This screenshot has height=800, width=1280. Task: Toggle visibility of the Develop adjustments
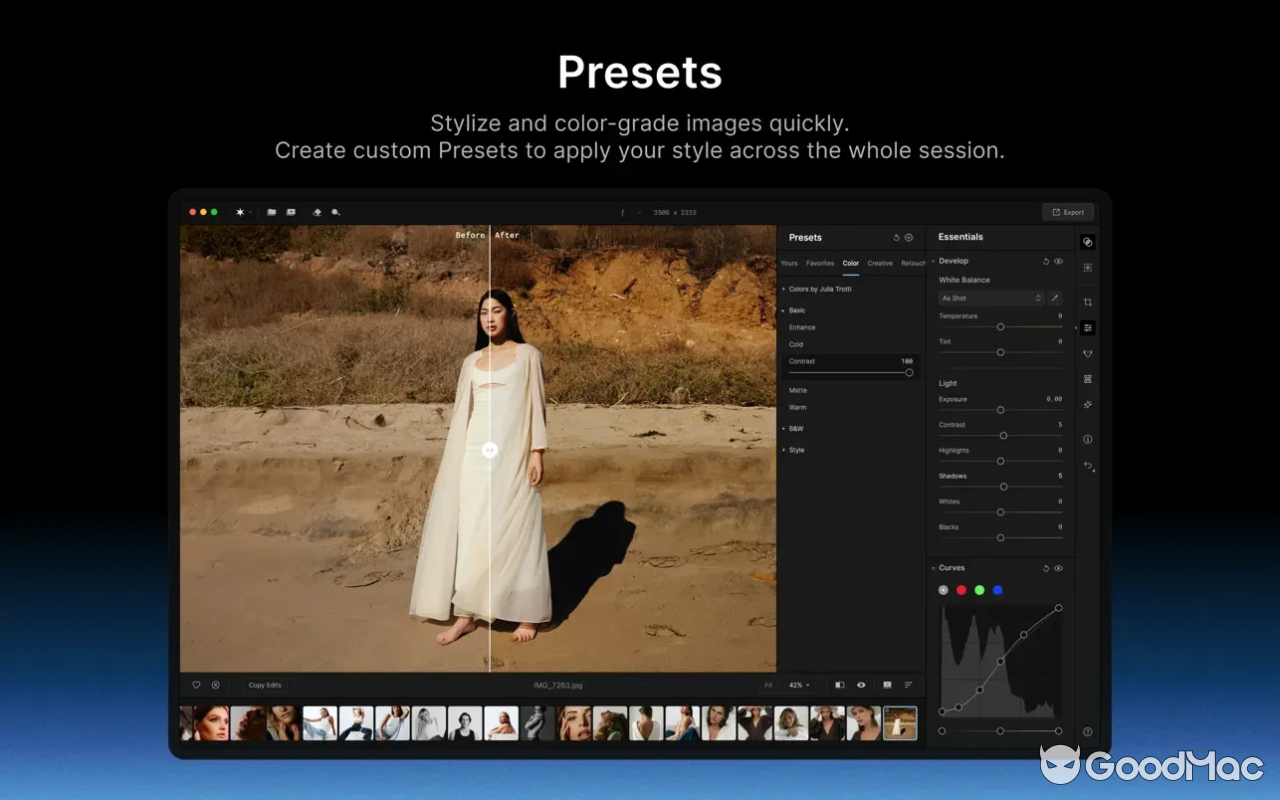coord(1060,261)
